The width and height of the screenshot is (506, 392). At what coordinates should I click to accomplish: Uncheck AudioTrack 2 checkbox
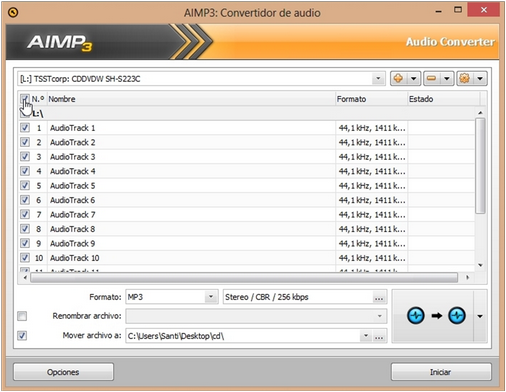[25, 142]
